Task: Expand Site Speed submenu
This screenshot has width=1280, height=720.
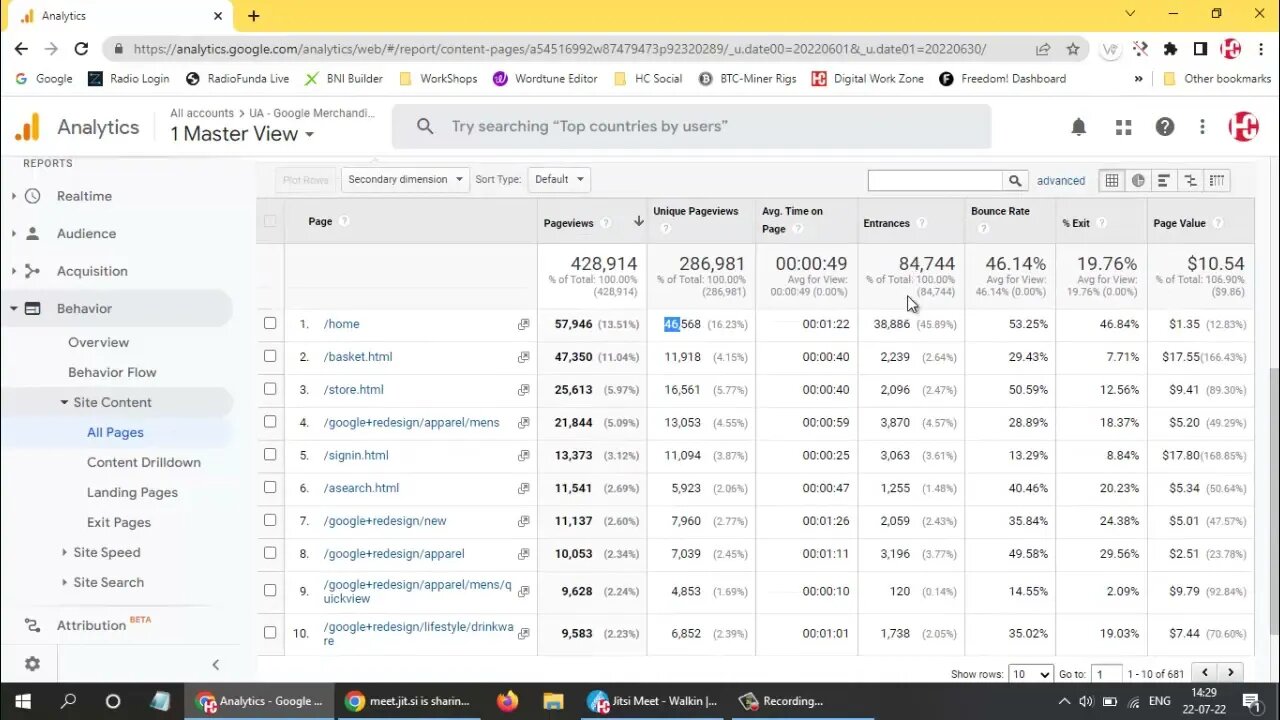Action: click(x=65, y=552)
